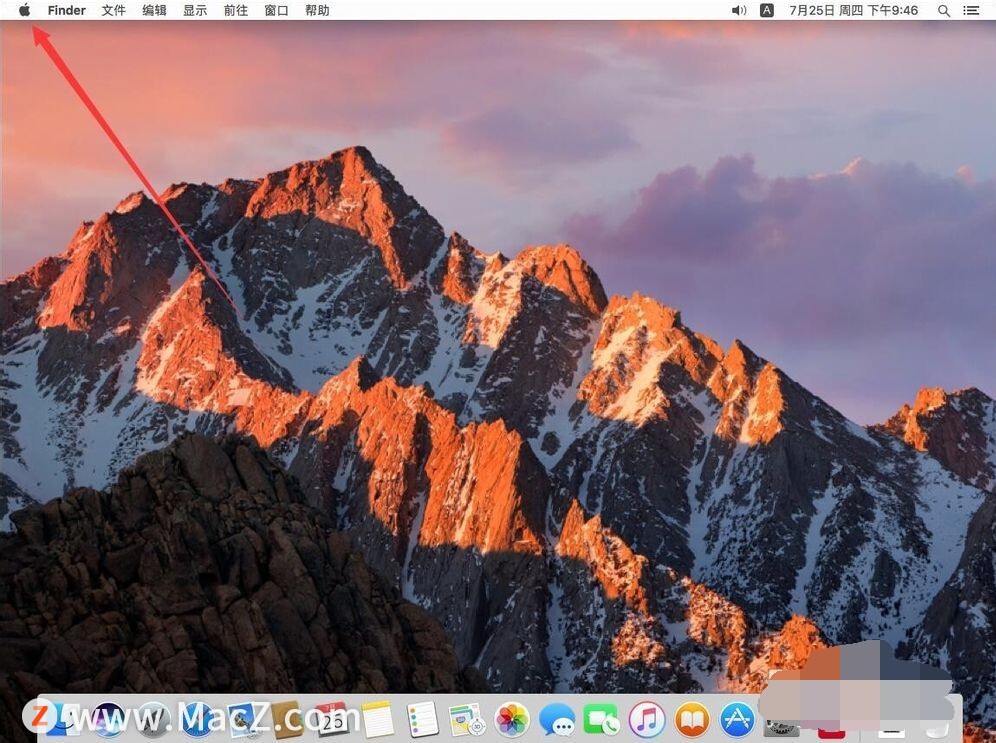Open Messages from the Dock

tap(557, 719)
